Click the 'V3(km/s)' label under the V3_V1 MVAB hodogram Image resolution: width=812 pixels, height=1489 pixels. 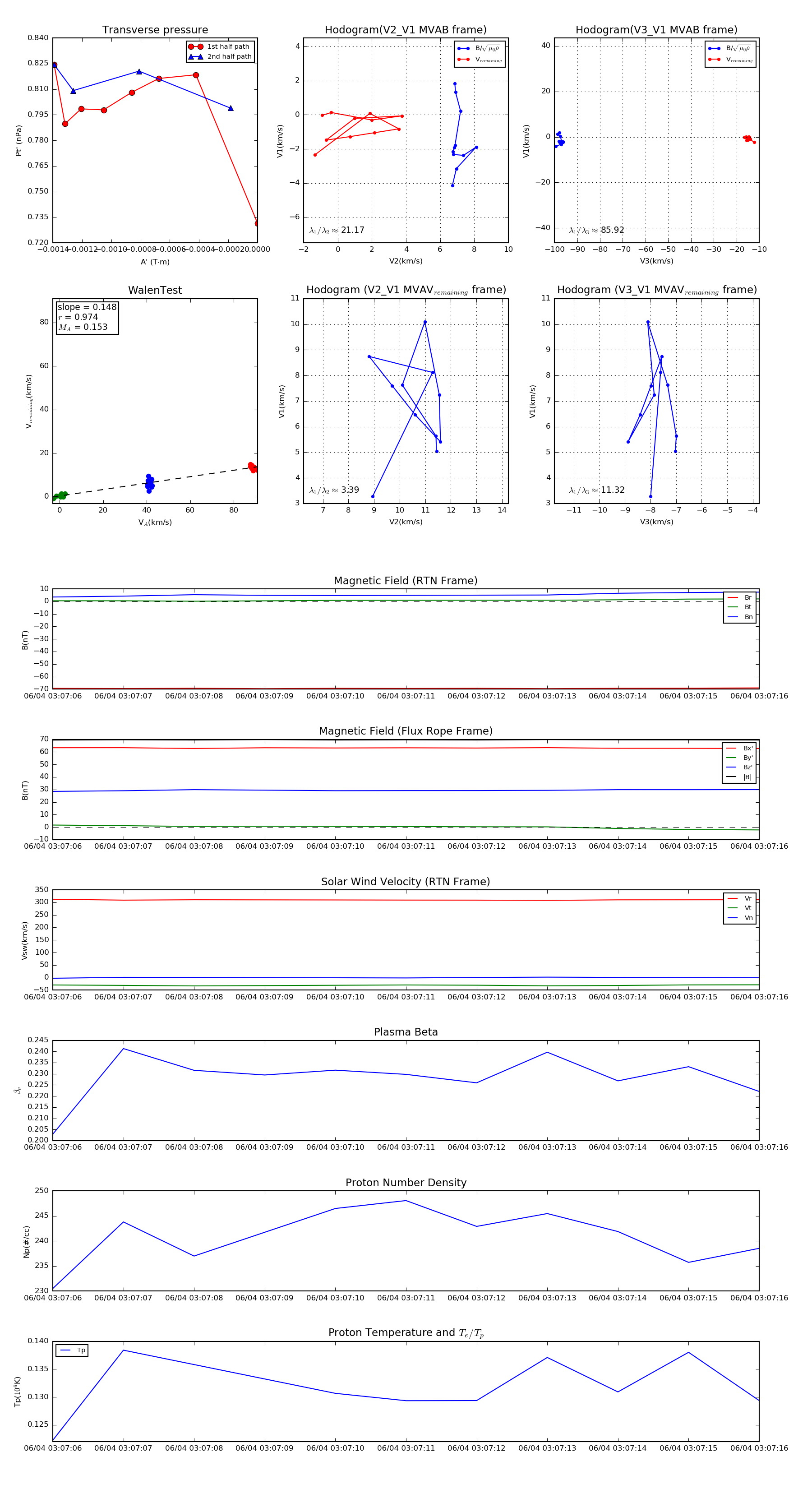656,261
